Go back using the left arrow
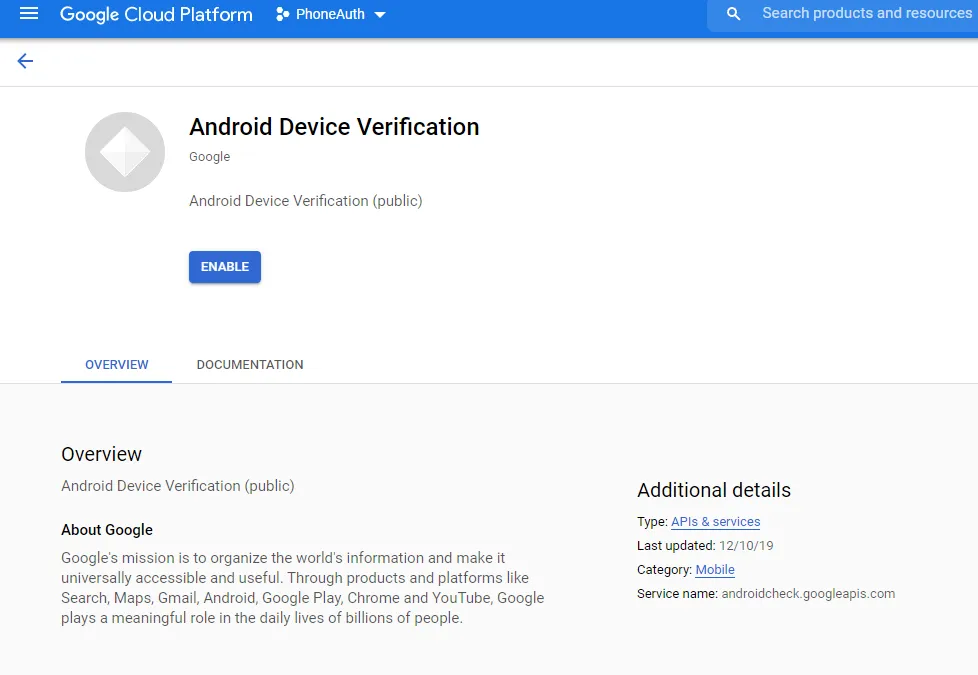Image resolution: width=978 pixels, height=675 pixels. 25,61
